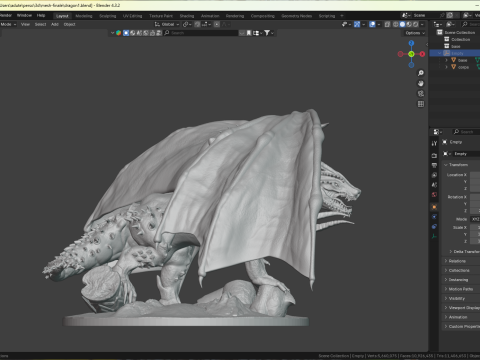Viewport: 480px width, 360px height.
Task: Click the green Y axis on navigation gizmo
Action: pyautogui.click(x=411, y=54)
